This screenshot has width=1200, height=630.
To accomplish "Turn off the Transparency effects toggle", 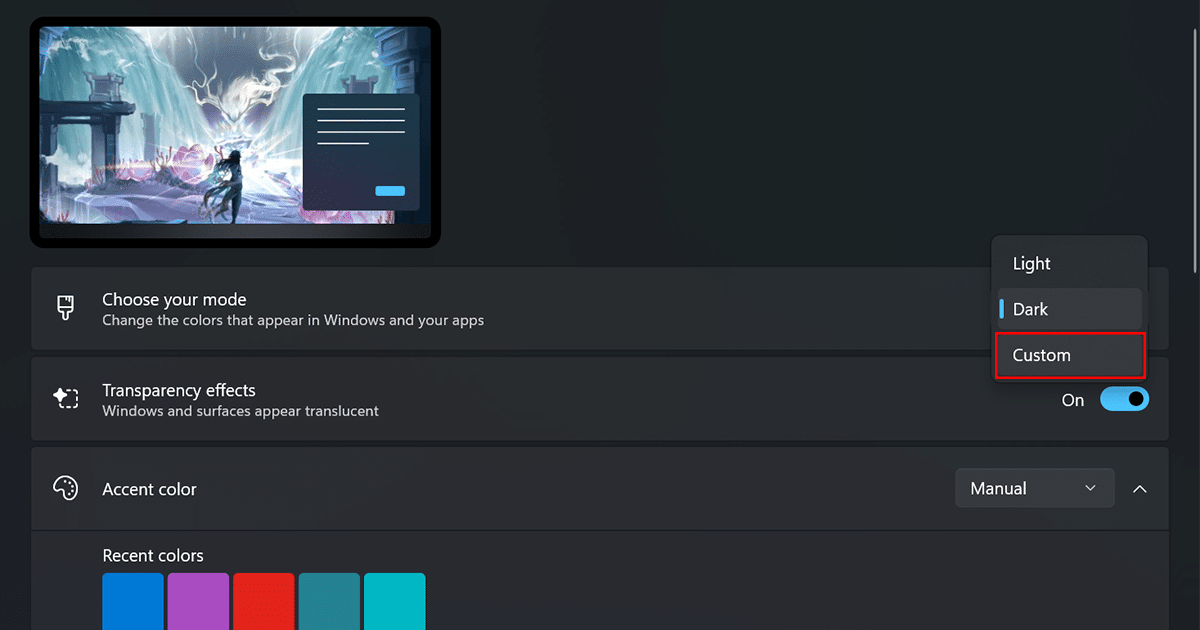I will [x=1124, y=399].
